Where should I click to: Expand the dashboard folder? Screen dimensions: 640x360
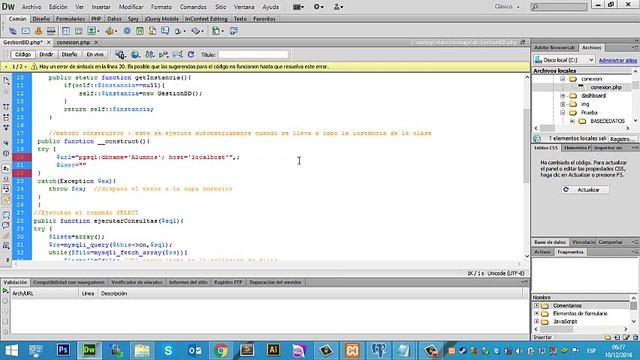click(562, 96)
